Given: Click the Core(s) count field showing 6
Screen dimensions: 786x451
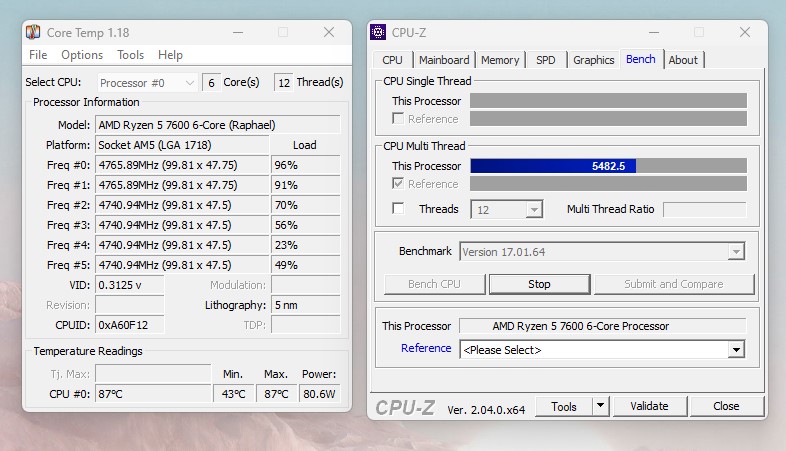Looking at the screenshot, I should tap(212, 83).
